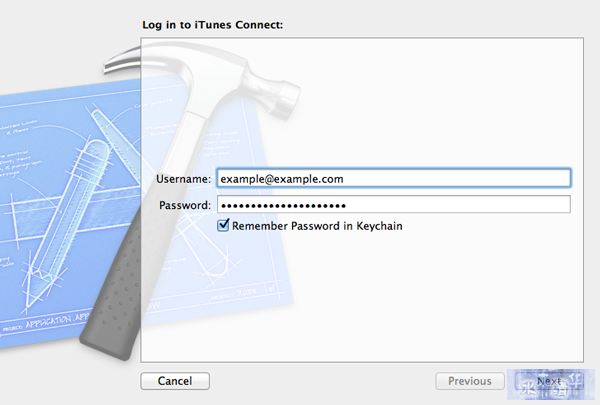Click the hammer claw at top left
Image resolution: width=600 pixels, height=405 pixels.
point(122,59)
